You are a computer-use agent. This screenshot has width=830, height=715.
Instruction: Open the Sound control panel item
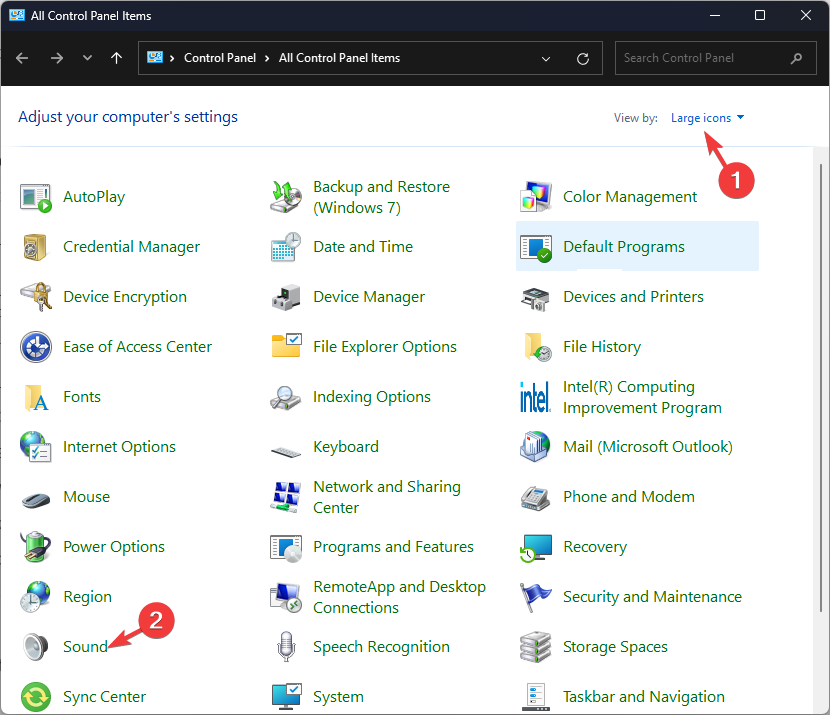[x=85, y=647]
